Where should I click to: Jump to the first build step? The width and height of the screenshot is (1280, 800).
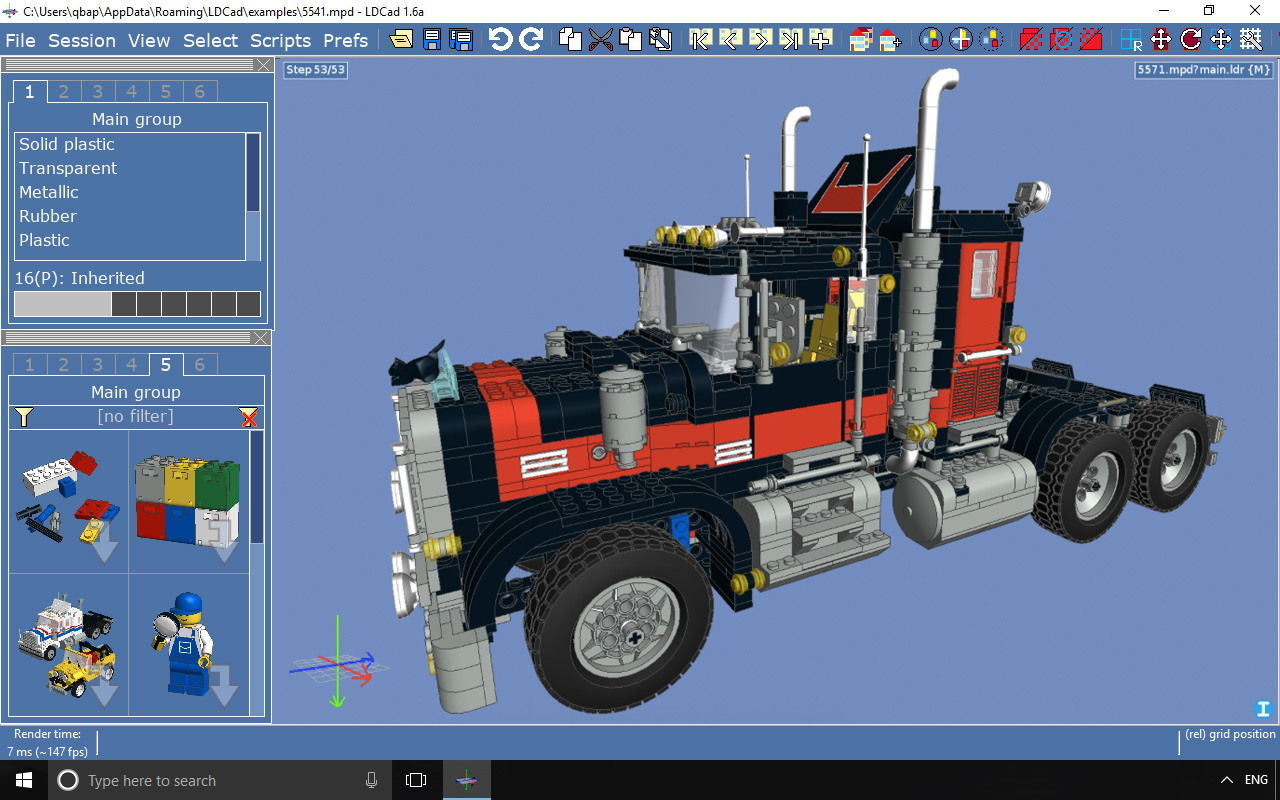tap(698, 39)
